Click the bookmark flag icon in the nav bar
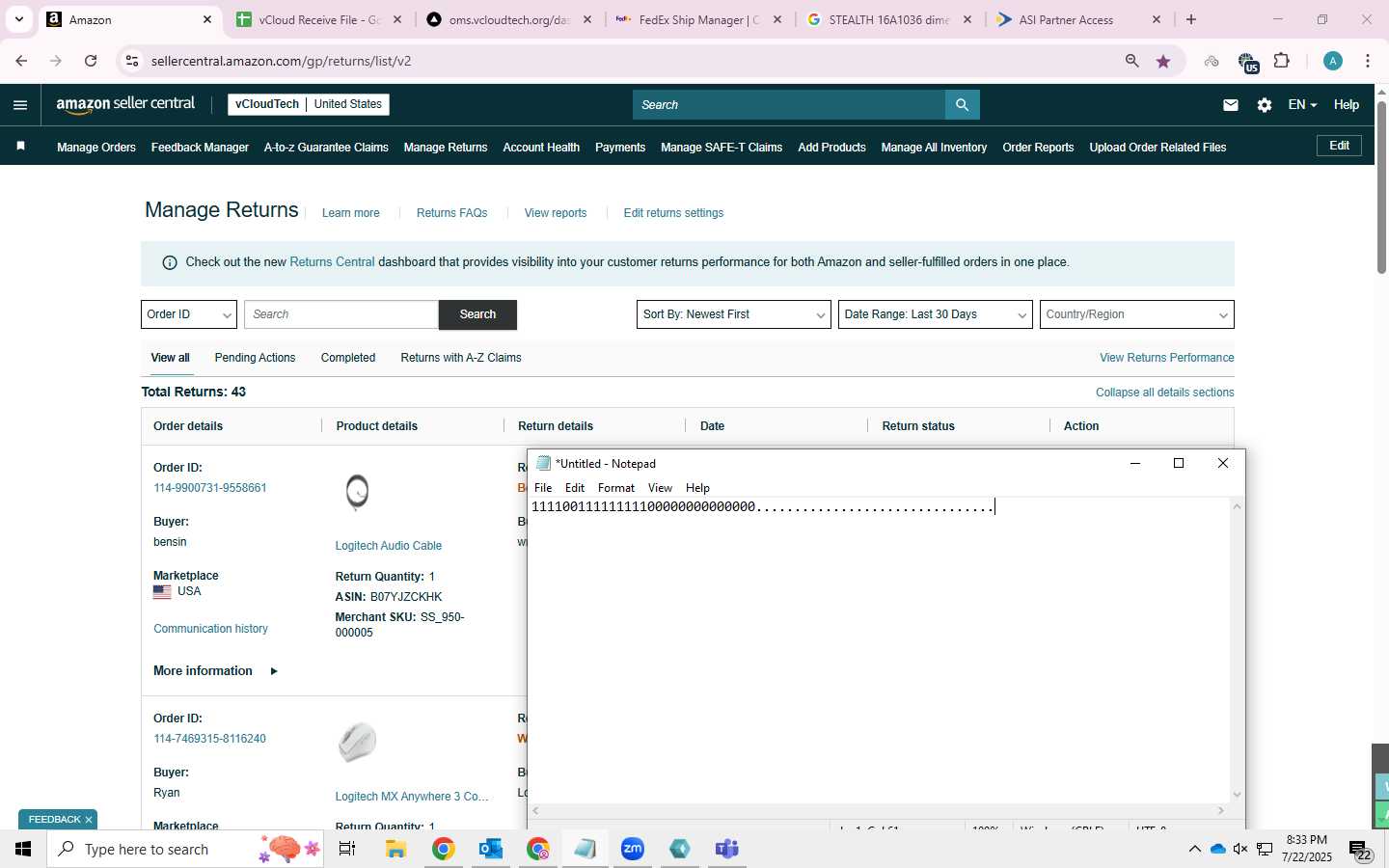The height and width of the screenshot is (868, 1389). (21, 147)
